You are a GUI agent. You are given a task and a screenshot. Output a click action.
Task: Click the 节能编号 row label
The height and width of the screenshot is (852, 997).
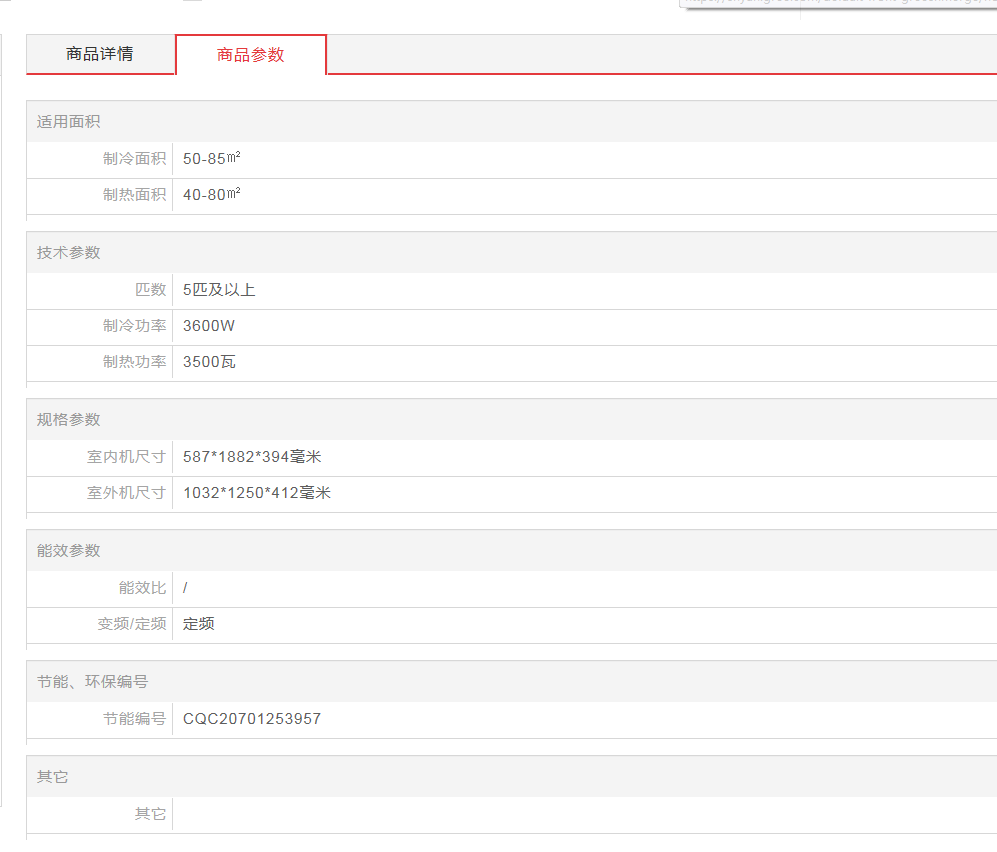[x=134, y=719]
